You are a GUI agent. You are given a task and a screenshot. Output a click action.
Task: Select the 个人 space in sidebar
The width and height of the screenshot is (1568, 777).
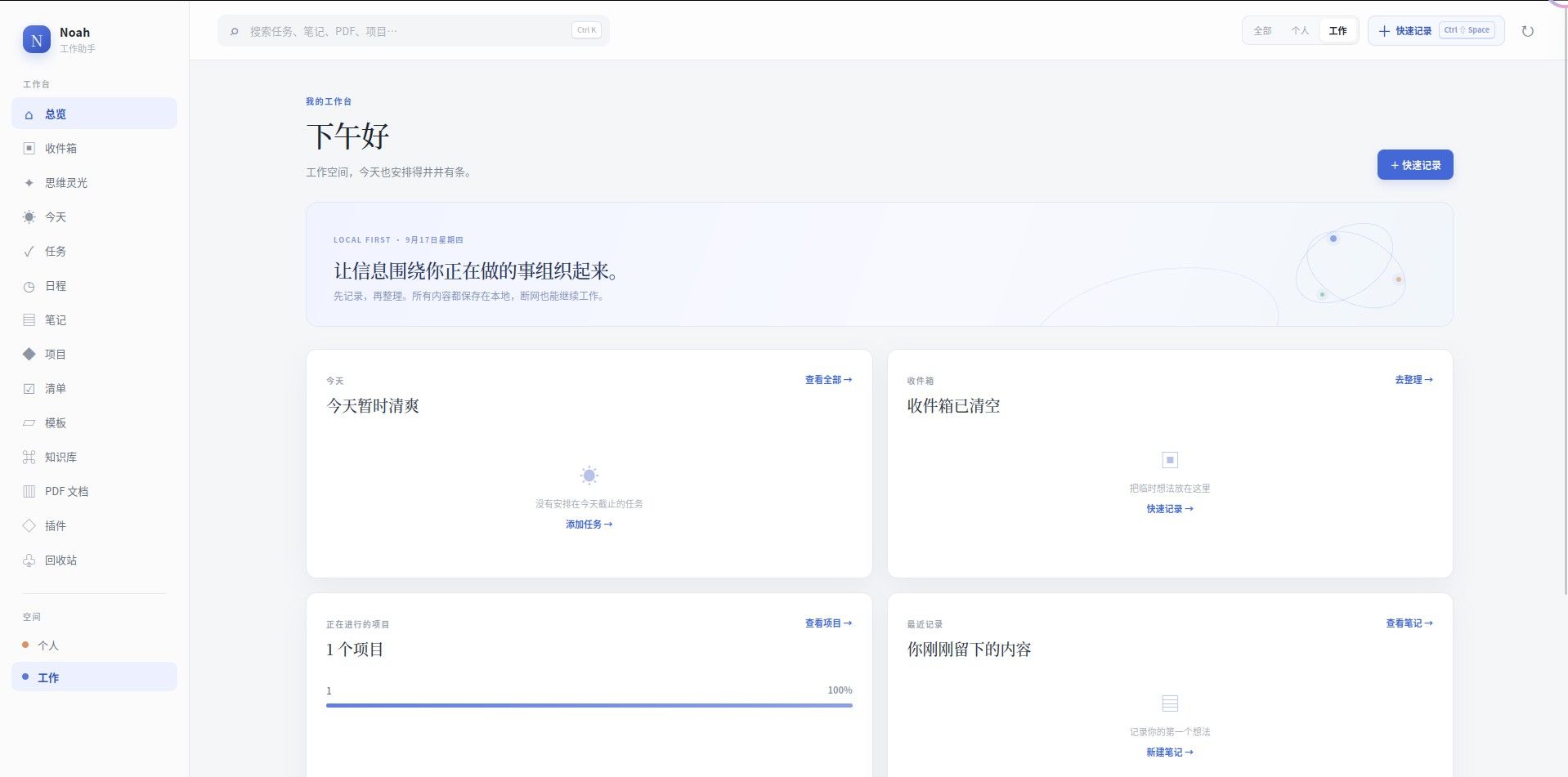pos(94,645)
